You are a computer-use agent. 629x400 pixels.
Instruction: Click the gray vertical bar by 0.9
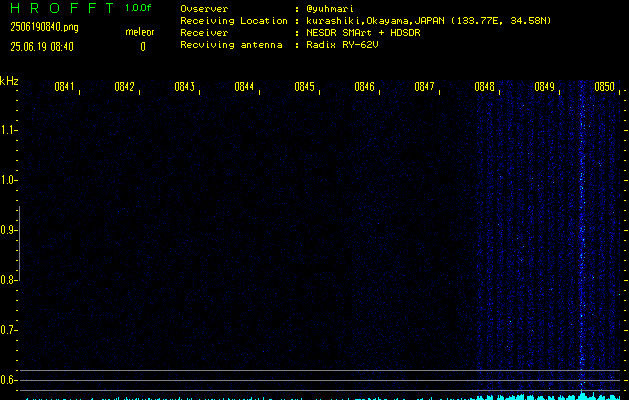pyautogui.click(x=19, y=243)
